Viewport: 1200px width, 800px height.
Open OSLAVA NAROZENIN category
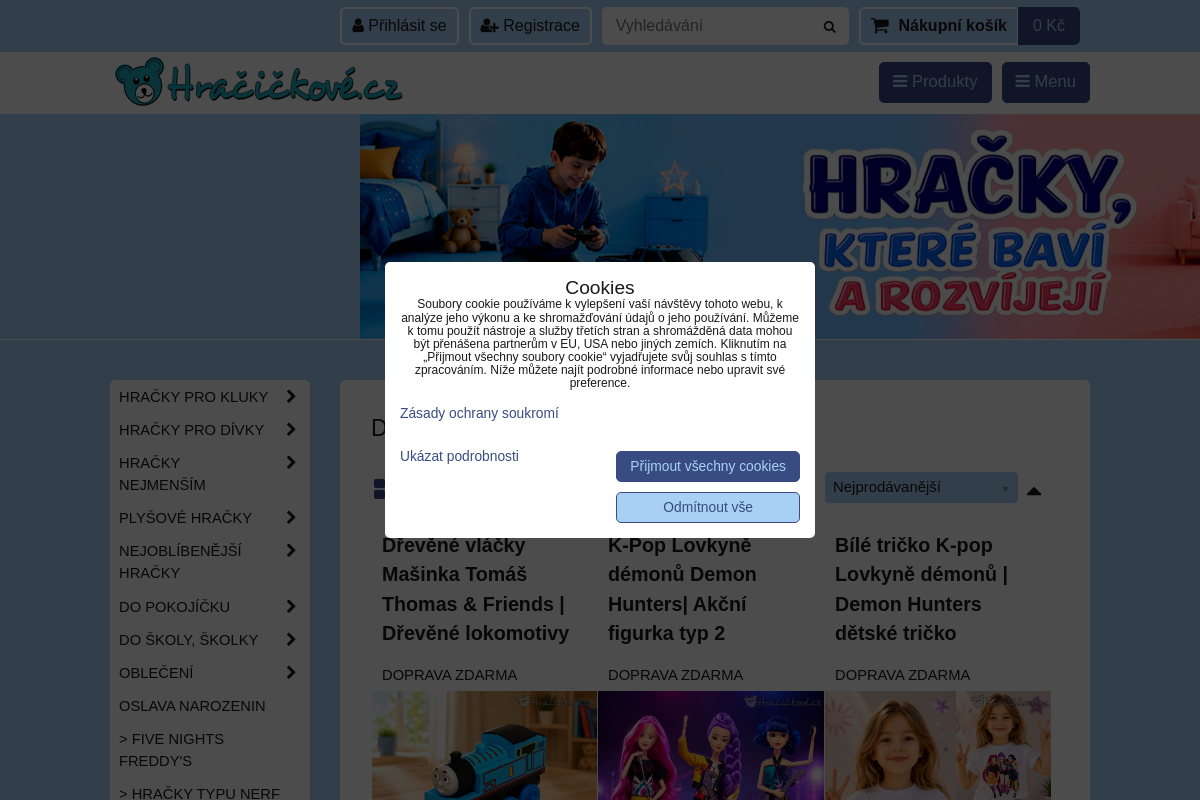point(192,706)
